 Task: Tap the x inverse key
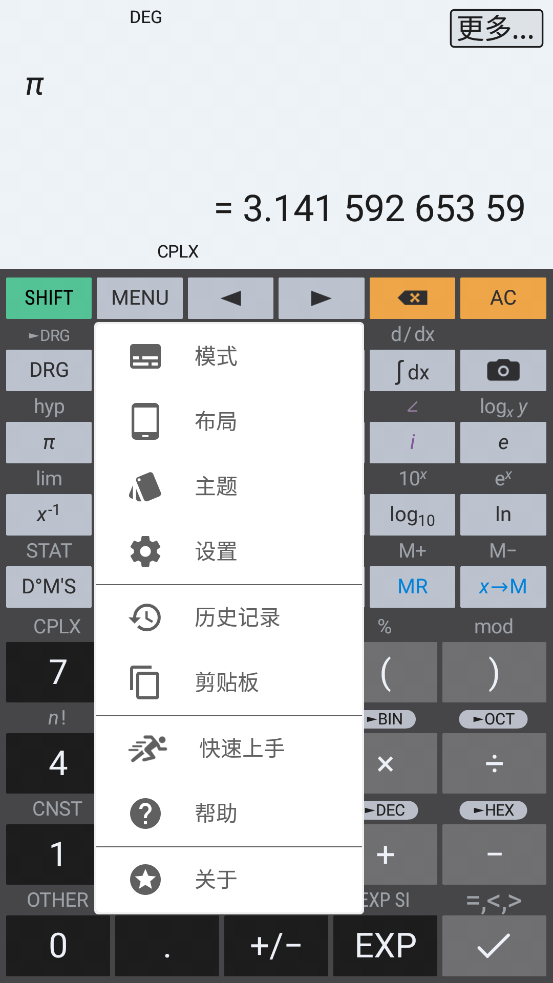pyautogui.click(x=49, y=515)
